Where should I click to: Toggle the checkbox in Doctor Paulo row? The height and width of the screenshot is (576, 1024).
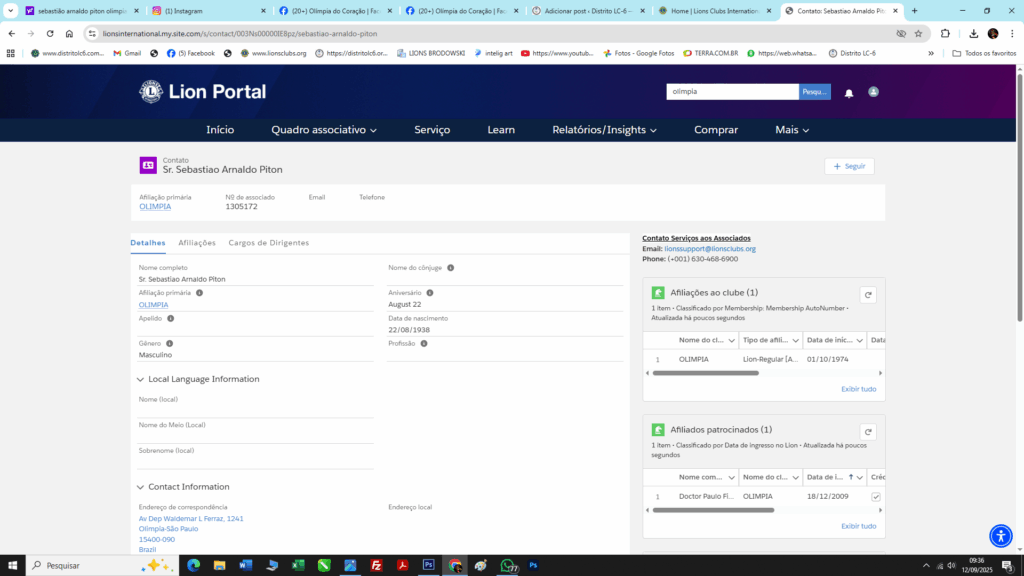(876, 497)
